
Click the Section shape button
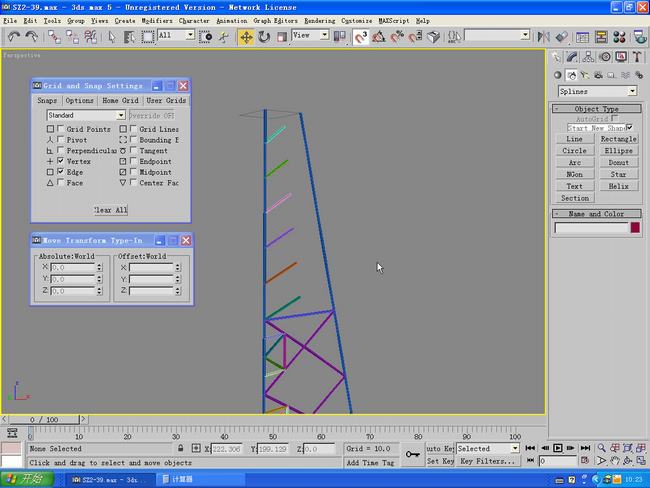[575, 198]
